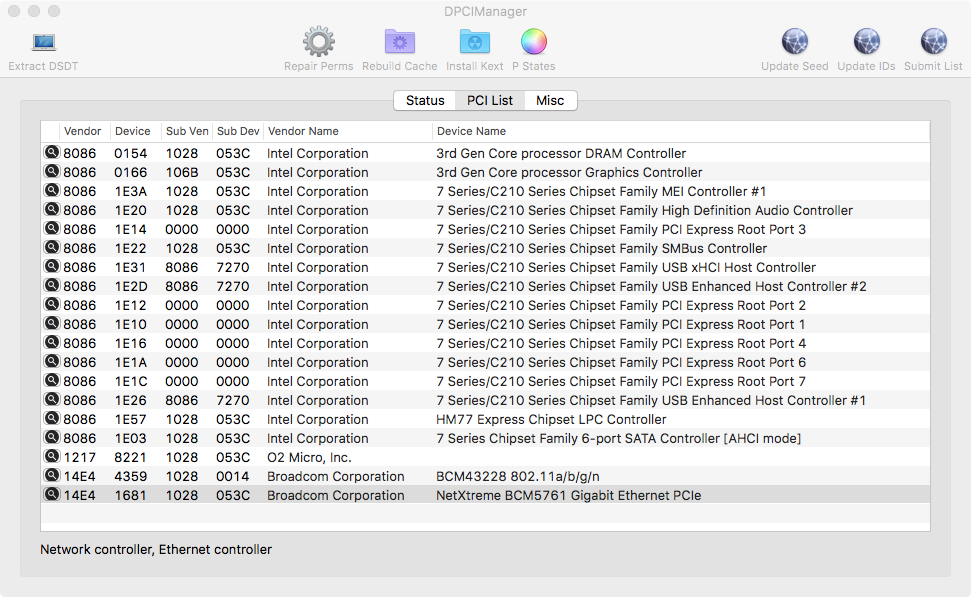971x597 pixels.
Task: Click 'O2 Micro, Inc.' vendor name
Action: click(x=309, y=458)
